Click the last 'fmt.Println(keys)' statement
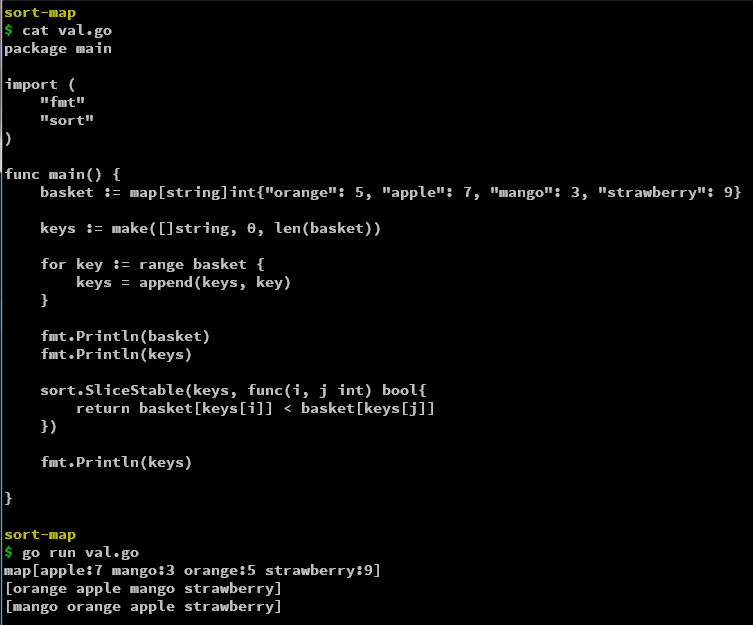 click(116, 462)
